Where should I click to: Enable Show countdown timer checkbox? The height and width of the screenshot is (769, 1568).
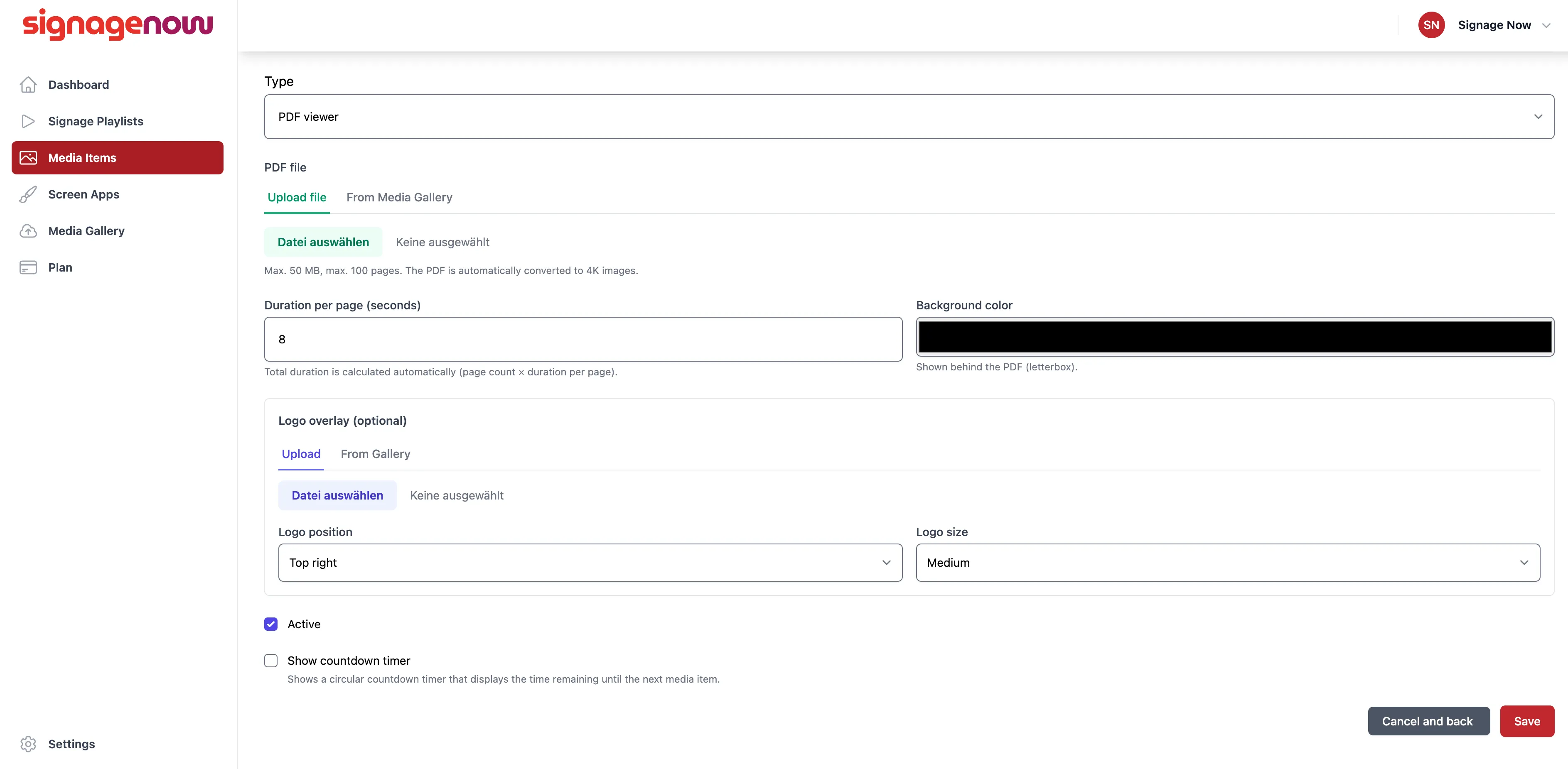(271, 660)
